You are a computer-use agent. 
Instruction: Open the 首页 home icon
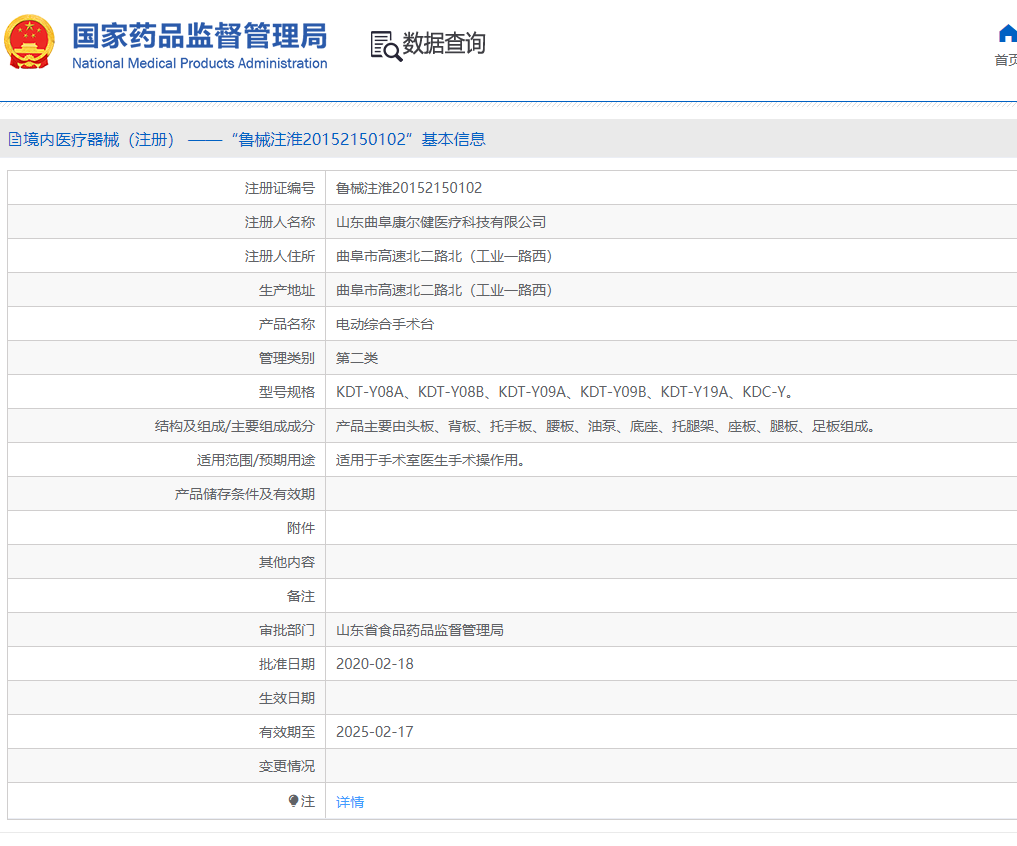point(1007,34)
